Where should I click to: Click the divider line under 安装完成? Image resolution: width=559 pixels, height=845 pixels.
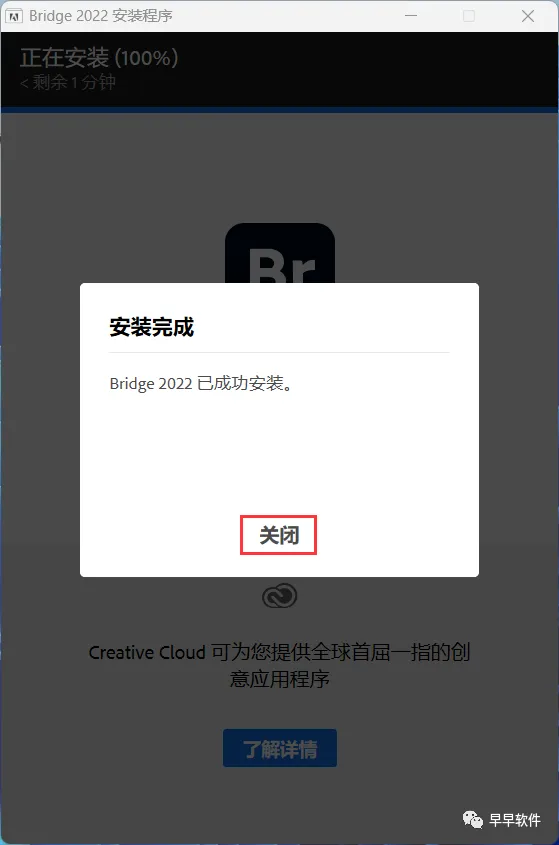pyautogui.click(x=279, y=352)
